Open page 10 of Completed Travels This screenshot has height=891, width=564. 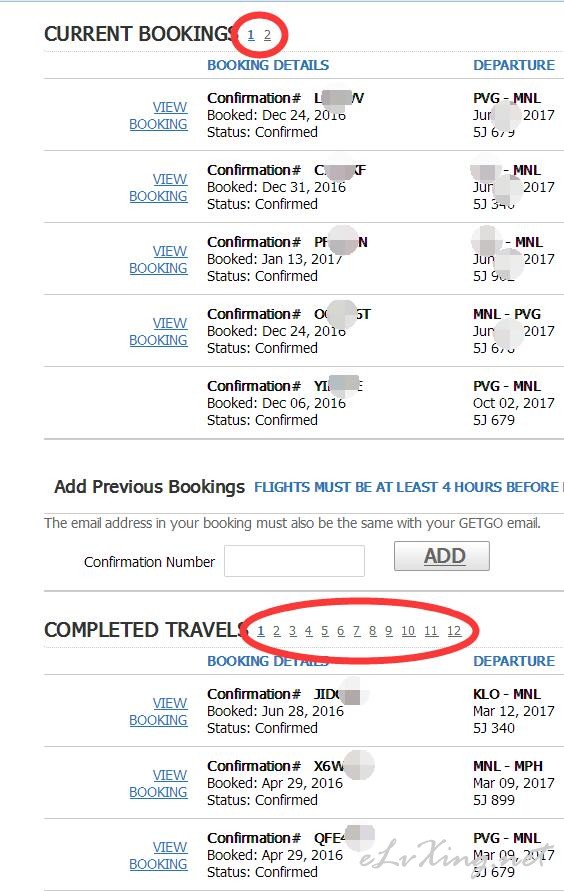tap(408, 631)
